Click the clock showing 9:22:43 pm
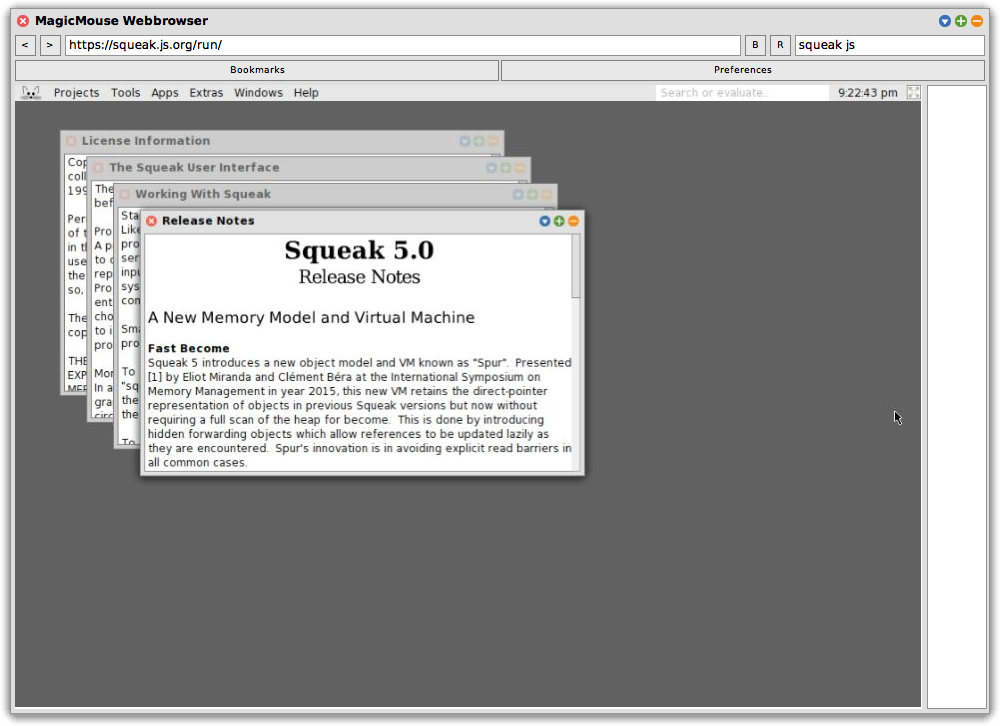The image size is (1000, 726). pyautogui.click(x=867, y=93)
